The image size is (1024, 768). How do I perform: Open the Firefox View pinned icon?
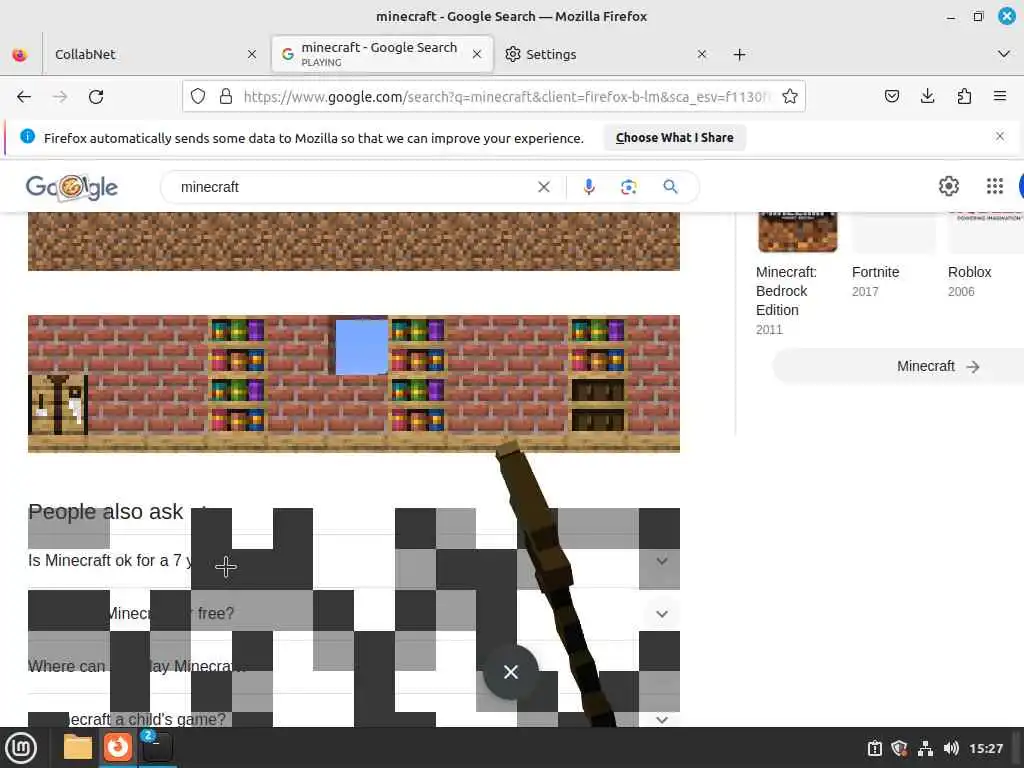coord(20,55)
